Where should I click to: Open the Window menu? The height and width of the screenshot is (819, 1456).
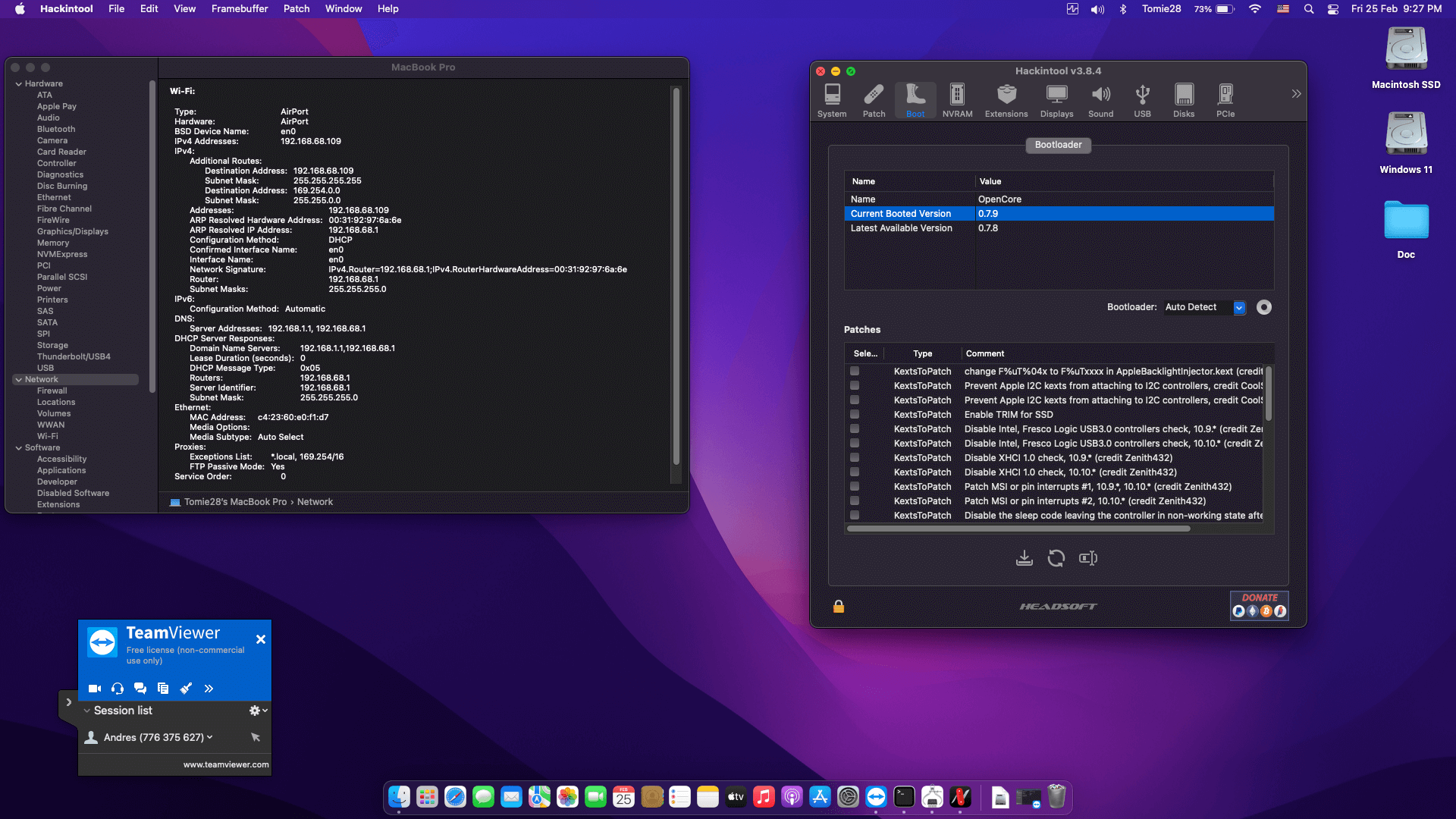[344, 9]
